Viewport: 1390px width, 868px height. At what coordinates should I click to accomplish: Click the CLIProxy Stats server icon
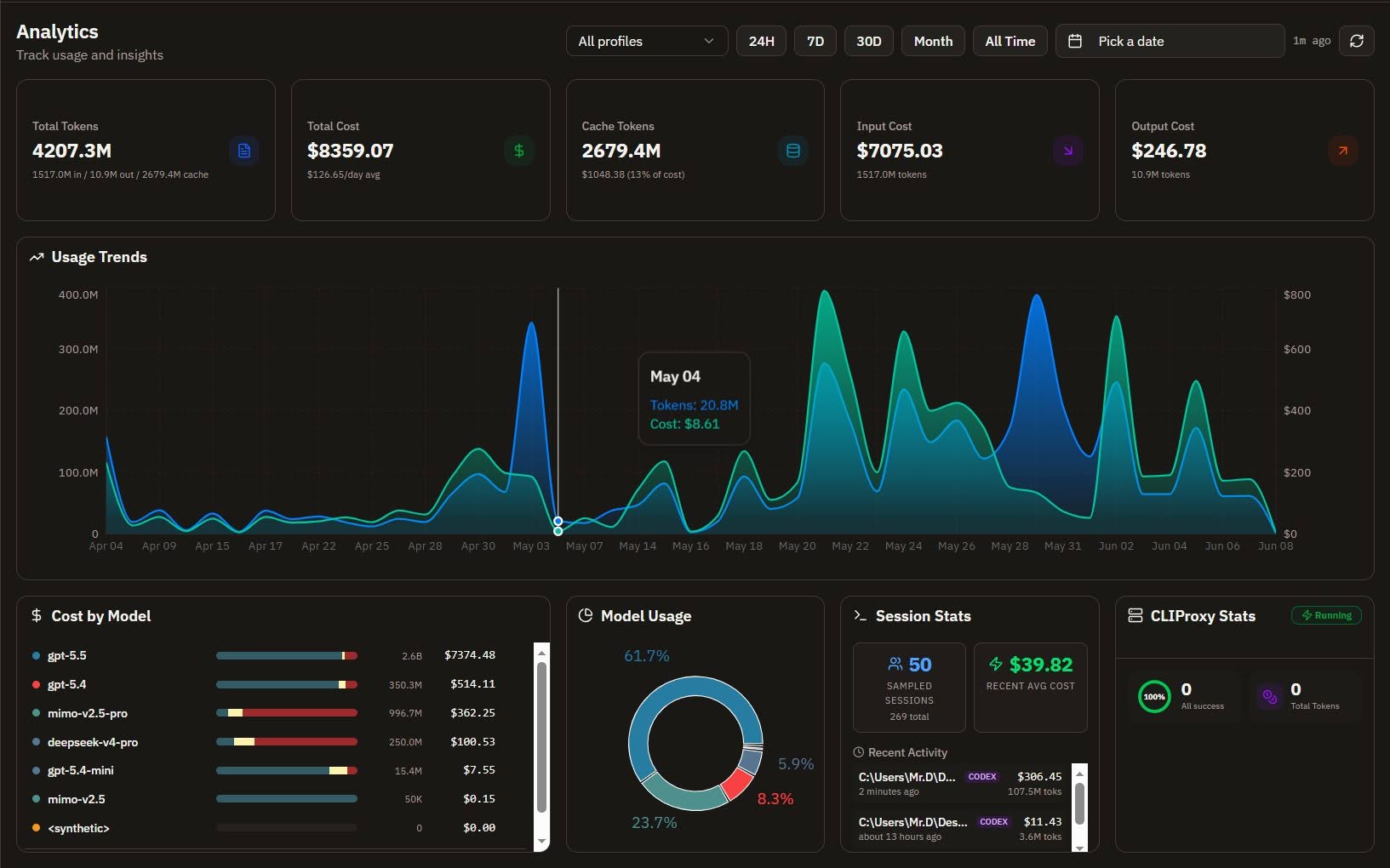pos(1135,615)
